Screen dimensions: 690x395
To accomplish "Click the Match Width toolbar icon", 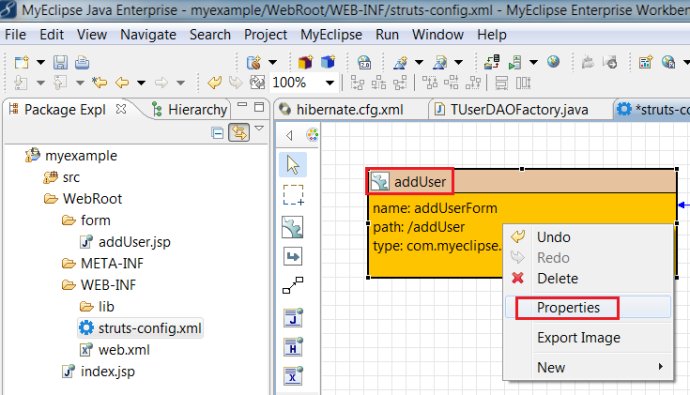I will coord(502,83).
